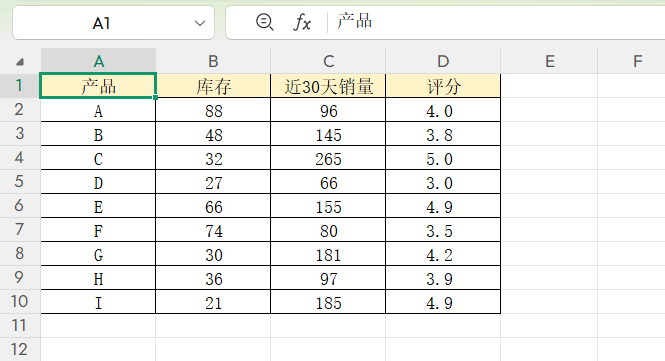Select row 4 header
Viewport: 665px width, 361px height.
click(20, 158)
